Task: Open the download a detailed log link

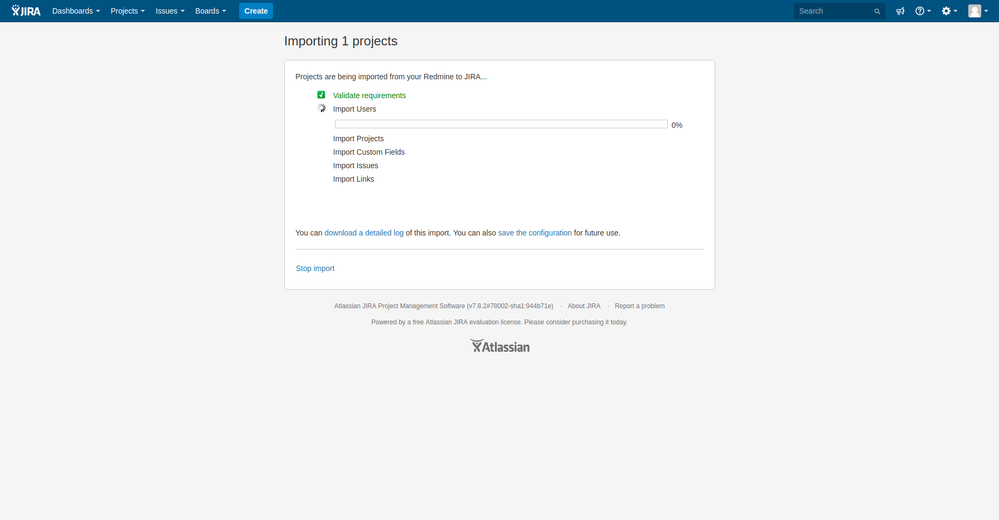Action: [364, 233]
